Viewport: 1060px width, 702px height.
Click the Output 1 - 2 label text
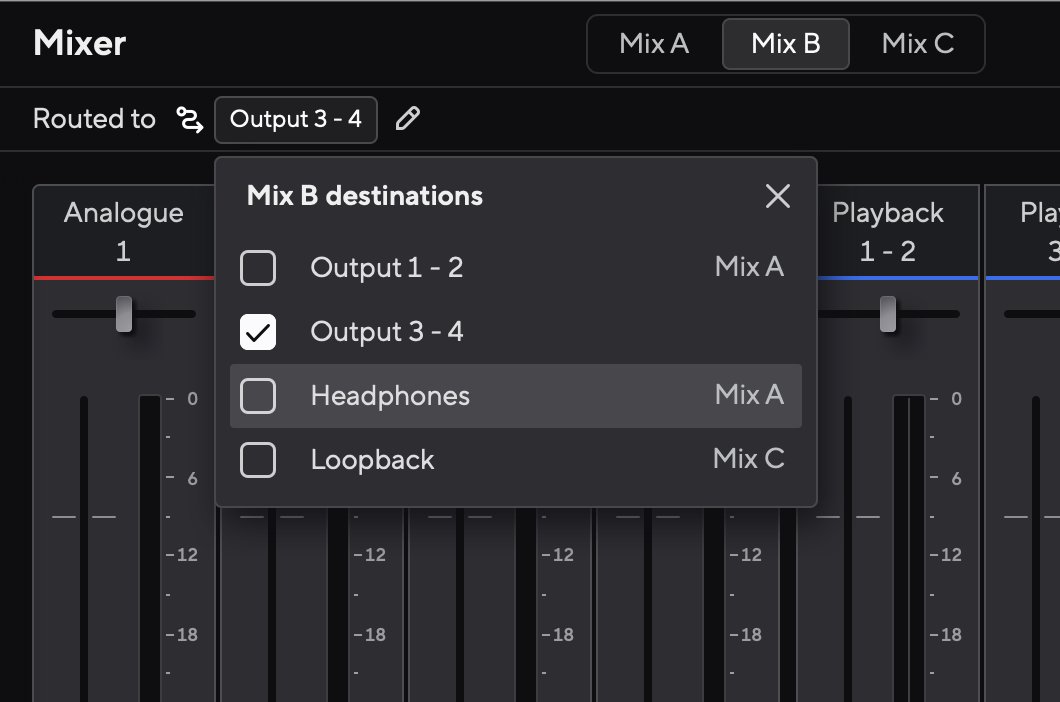(387, 268)
